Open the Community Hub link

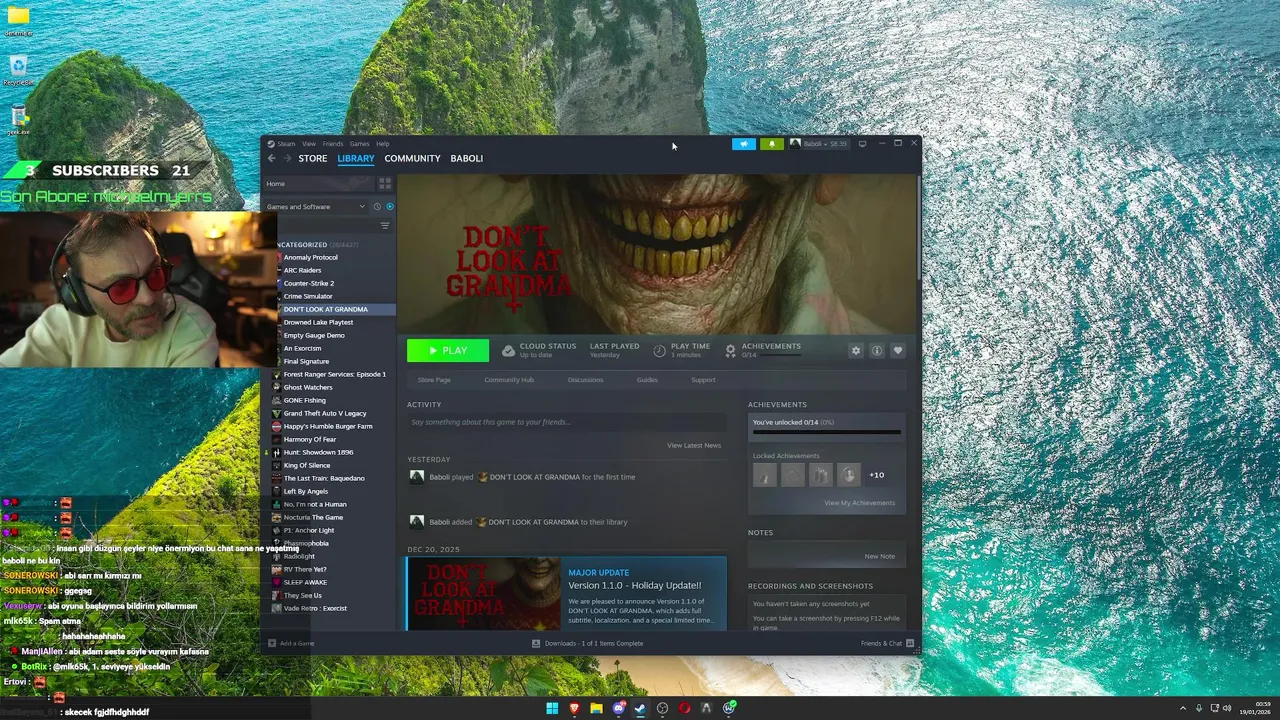click(509, 380)
